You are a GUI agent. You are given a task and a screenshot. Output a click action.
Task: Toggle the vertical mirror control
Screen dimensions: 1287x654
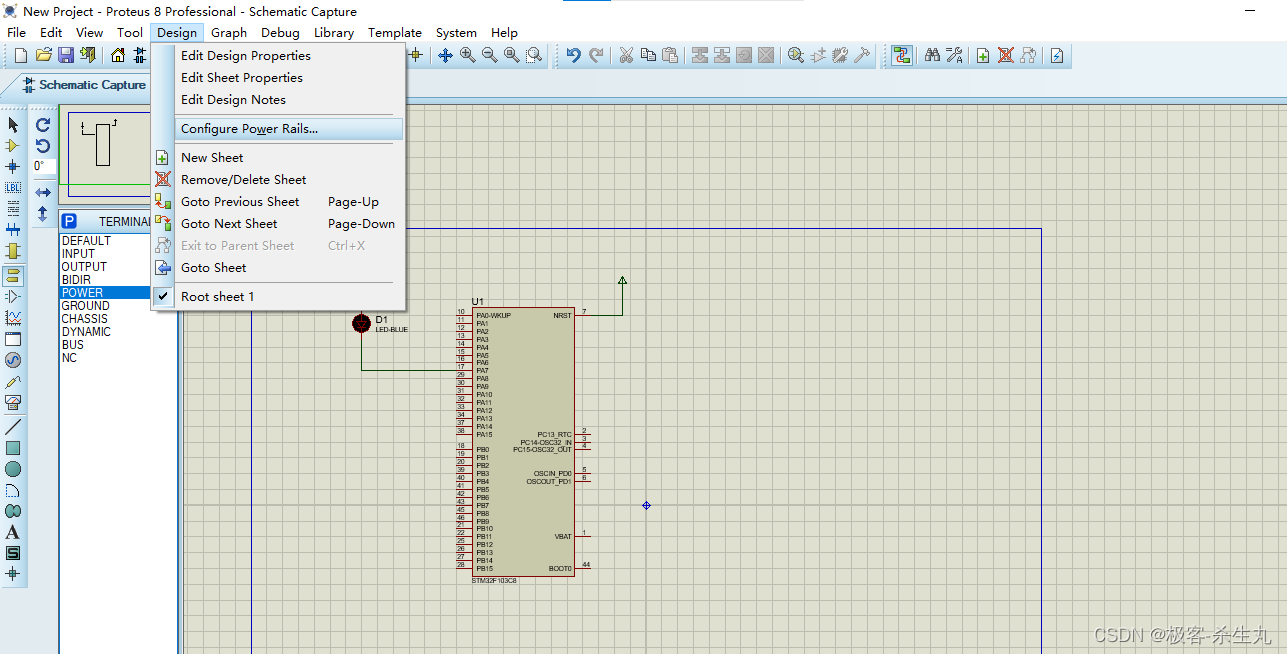coord(42,209)
